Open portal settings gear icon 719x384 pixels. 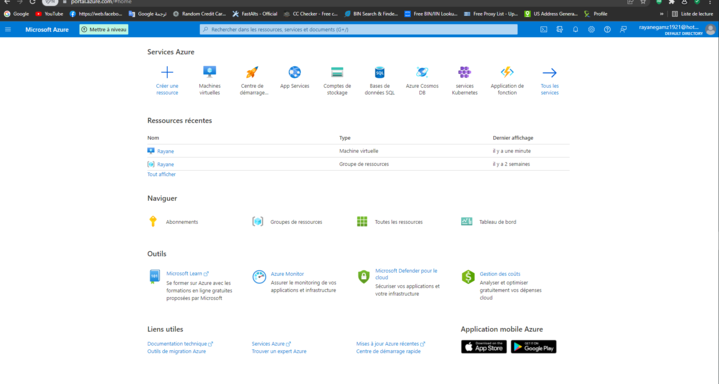click(592, 29)
